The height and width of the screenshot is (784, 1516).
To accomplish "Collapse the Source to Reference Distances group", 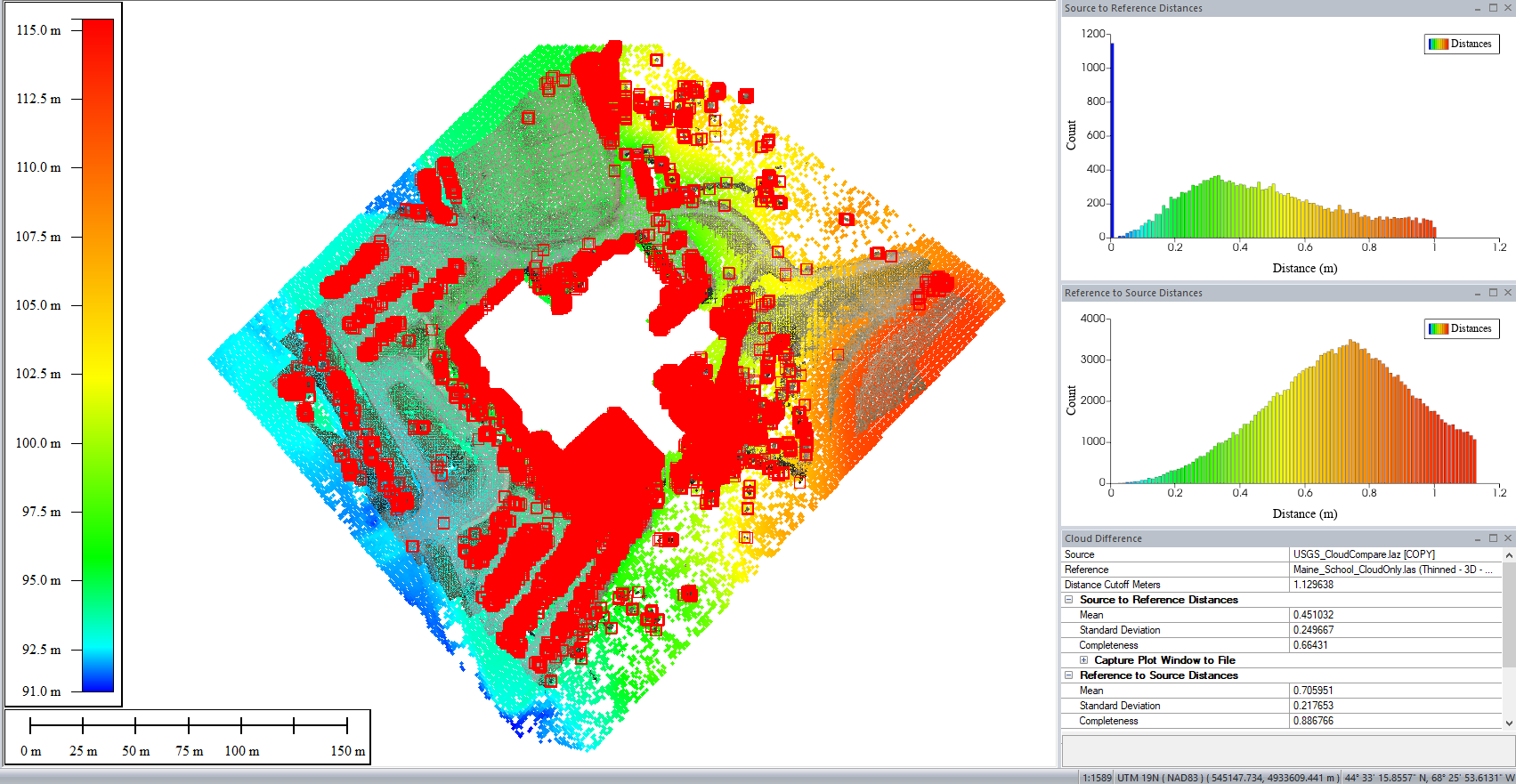I will (x=1069, y=600).
